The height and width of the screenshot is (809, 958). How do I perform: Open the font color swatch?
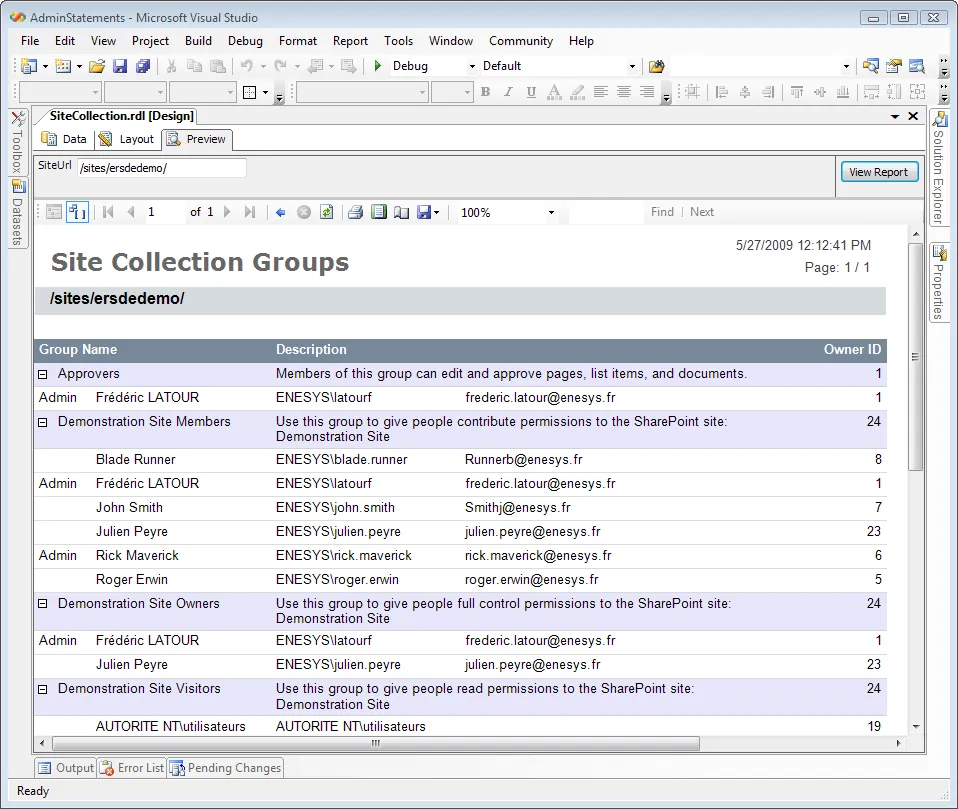point(553,92)
